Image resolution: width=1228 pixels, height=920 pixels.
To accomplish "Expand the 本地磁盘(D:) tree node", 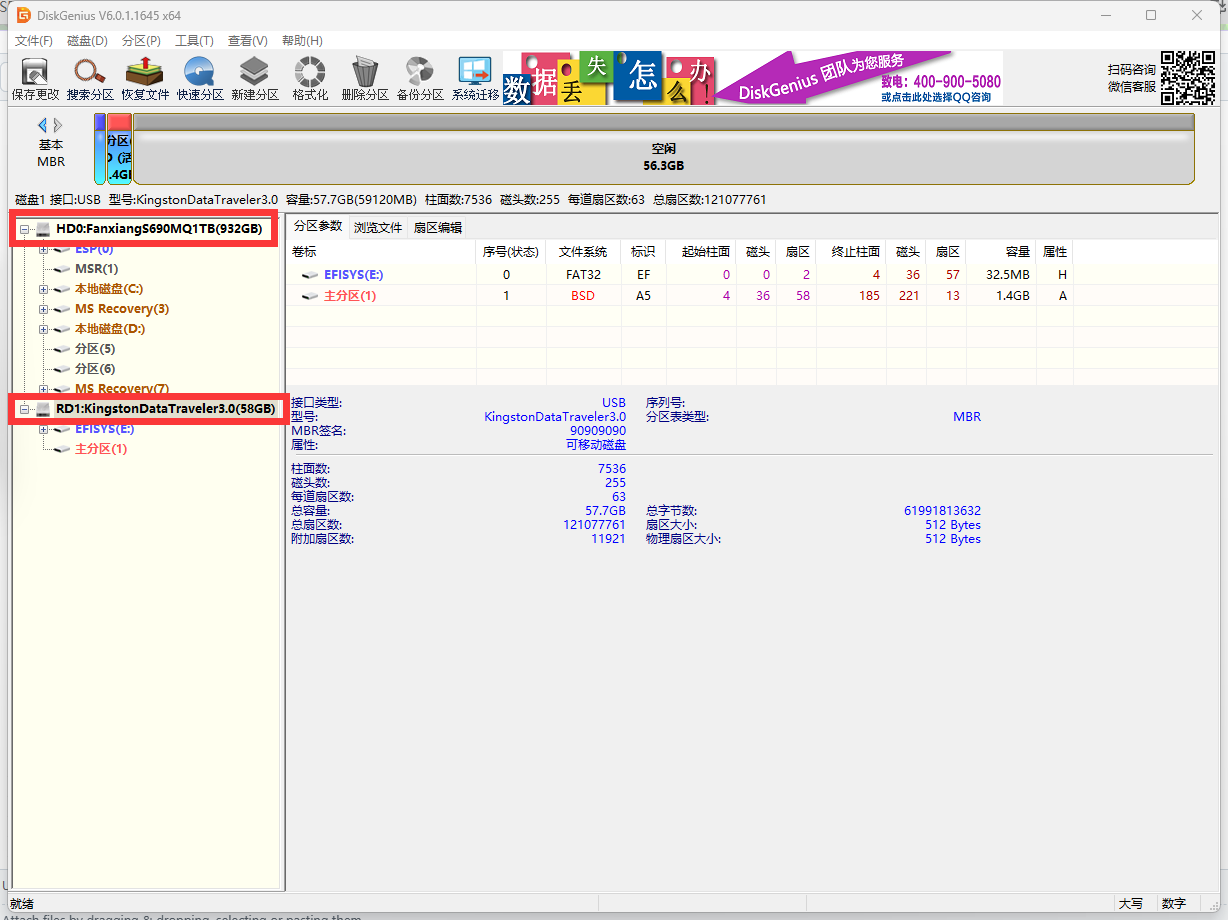I will (43, 329).
